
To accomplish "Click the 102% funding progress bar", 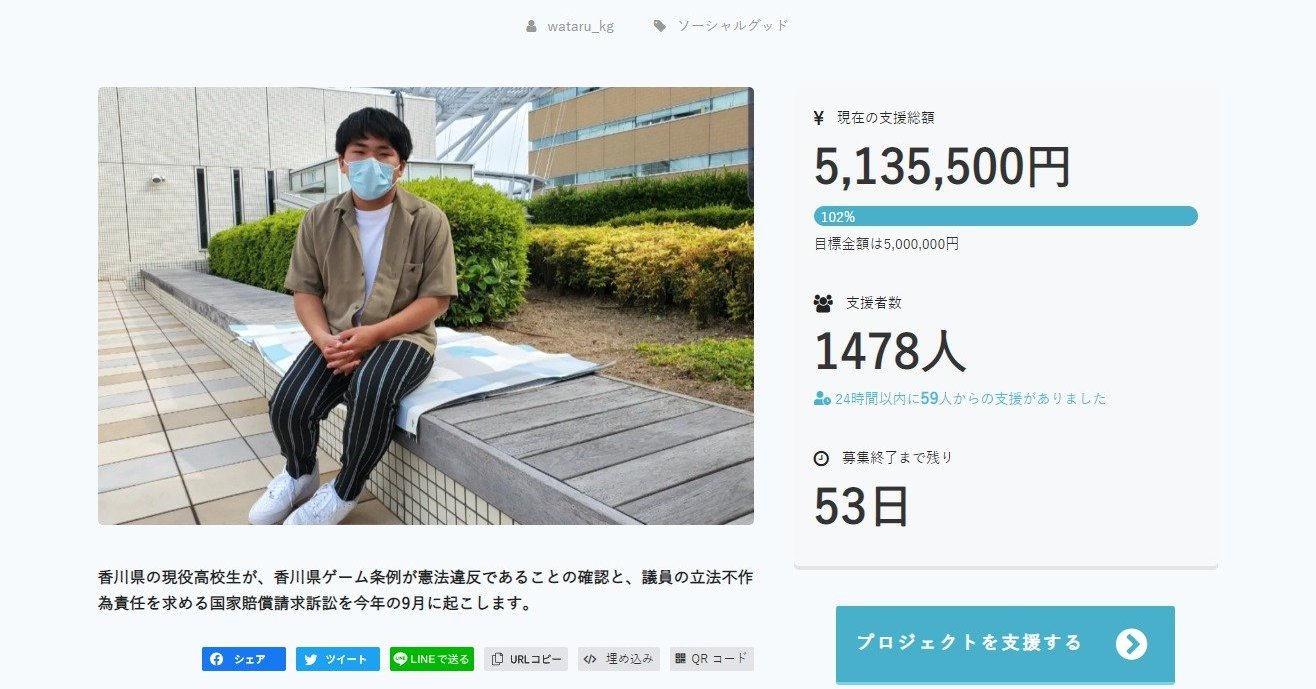I will [1005, 216].
